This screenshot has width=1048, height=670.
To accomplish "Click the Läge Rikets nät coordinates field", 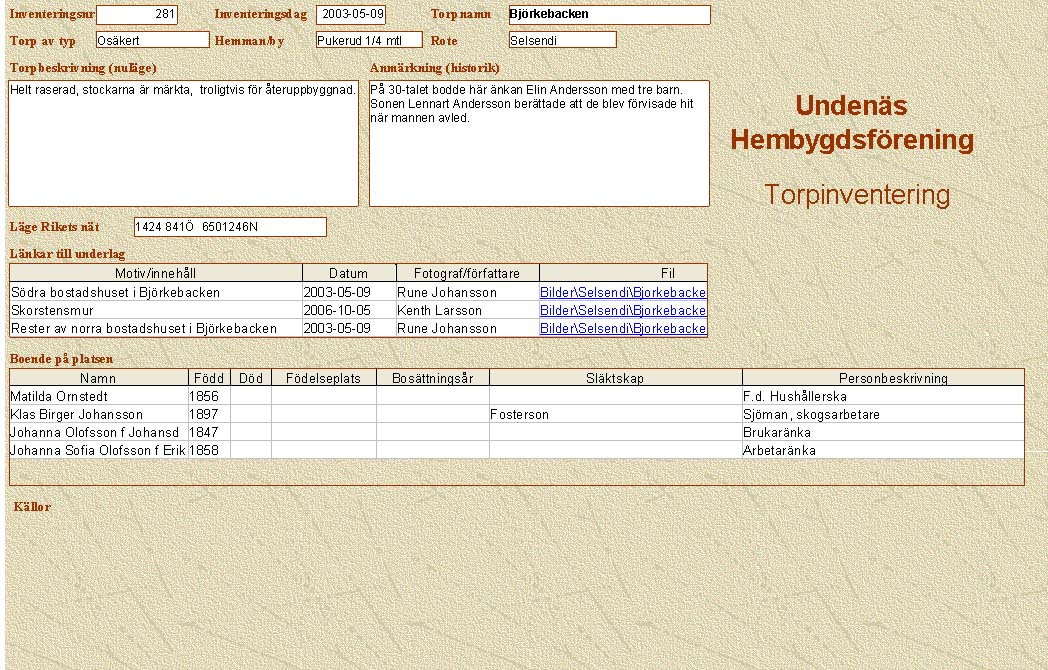I will click(x=230, y=227).
